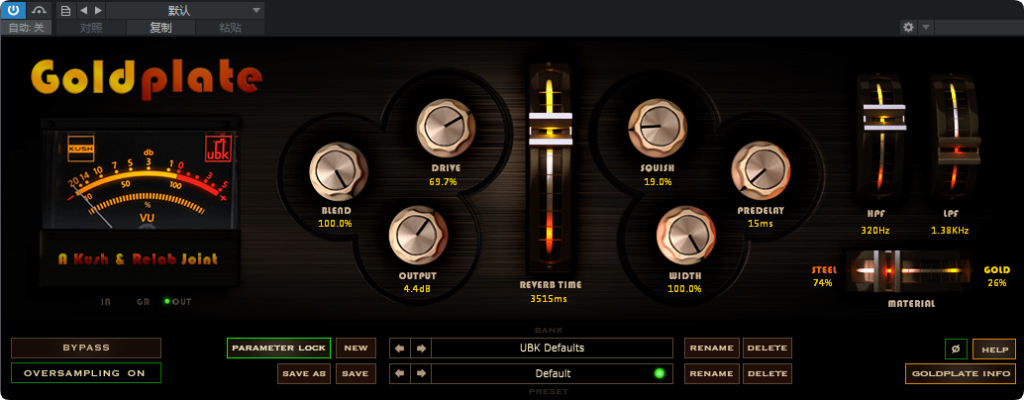Toggle Oversampling On button

86,373
